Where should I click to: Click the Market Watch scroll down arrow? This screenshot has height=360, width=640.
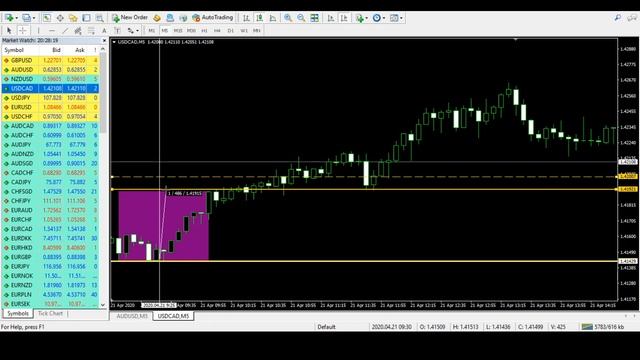coord(103,304)
